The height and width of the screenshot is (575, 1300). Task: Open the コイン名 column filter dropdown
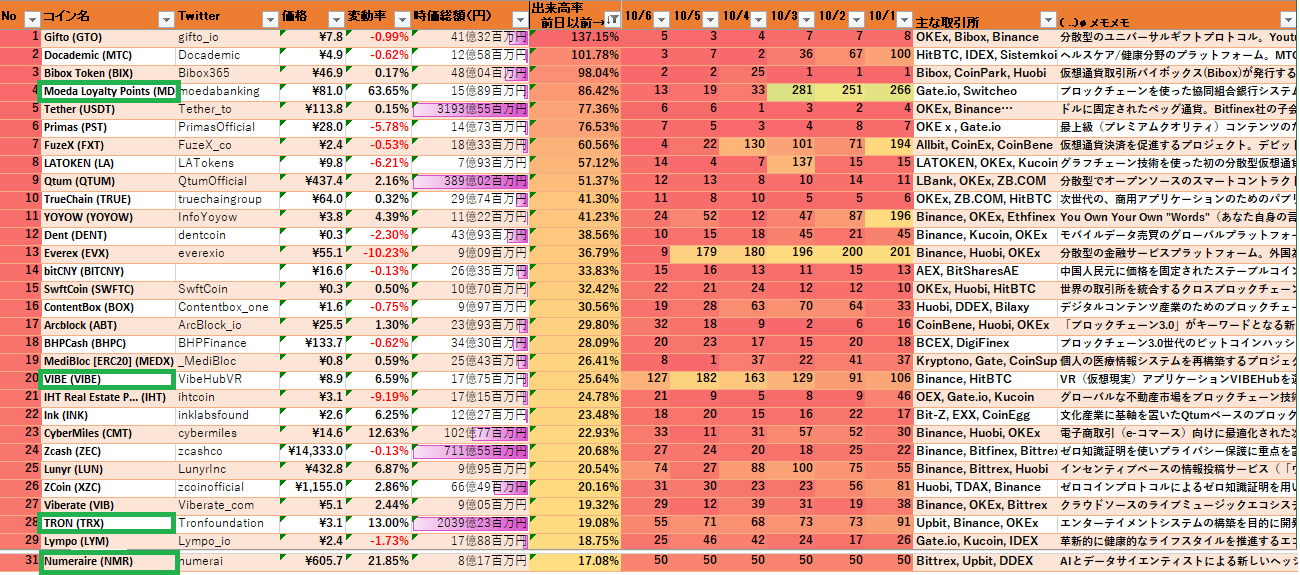tap(165, 19)
